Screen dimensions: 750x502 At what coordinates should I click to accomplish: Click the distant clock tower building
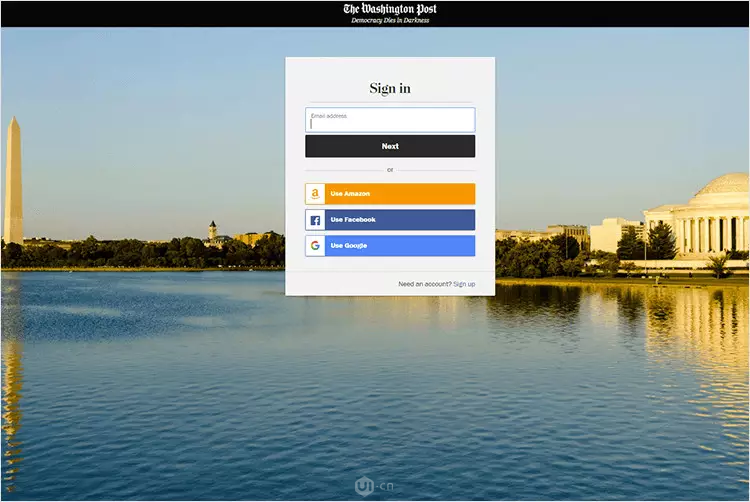coord(213,232)
